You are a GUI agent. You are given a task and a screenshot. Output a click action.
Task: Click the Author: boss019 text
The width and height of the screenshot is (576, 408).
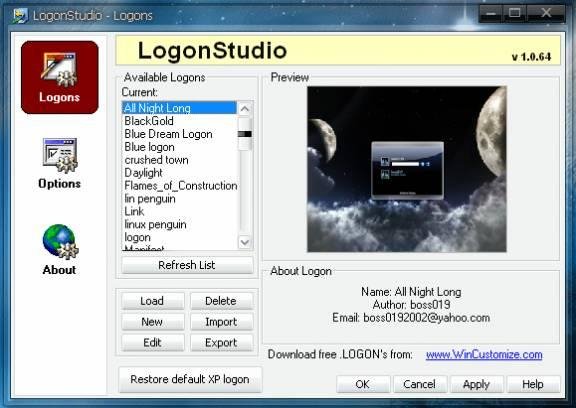pos(411,305)
